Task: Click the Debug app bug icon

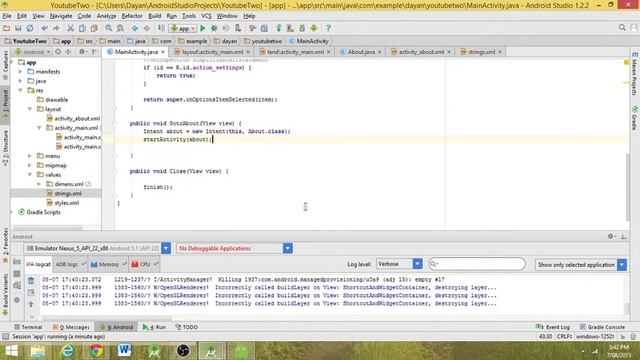Action: click(214, 28)
